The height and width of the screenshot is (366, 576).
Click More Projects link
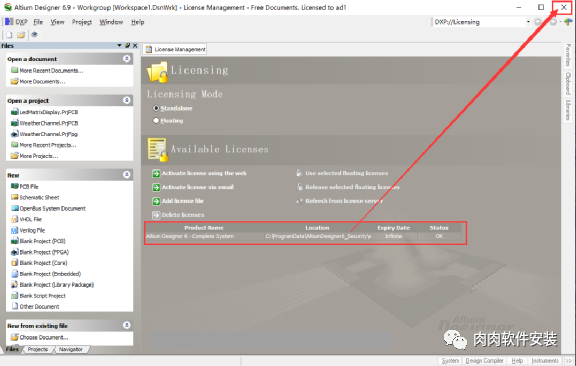35,156
